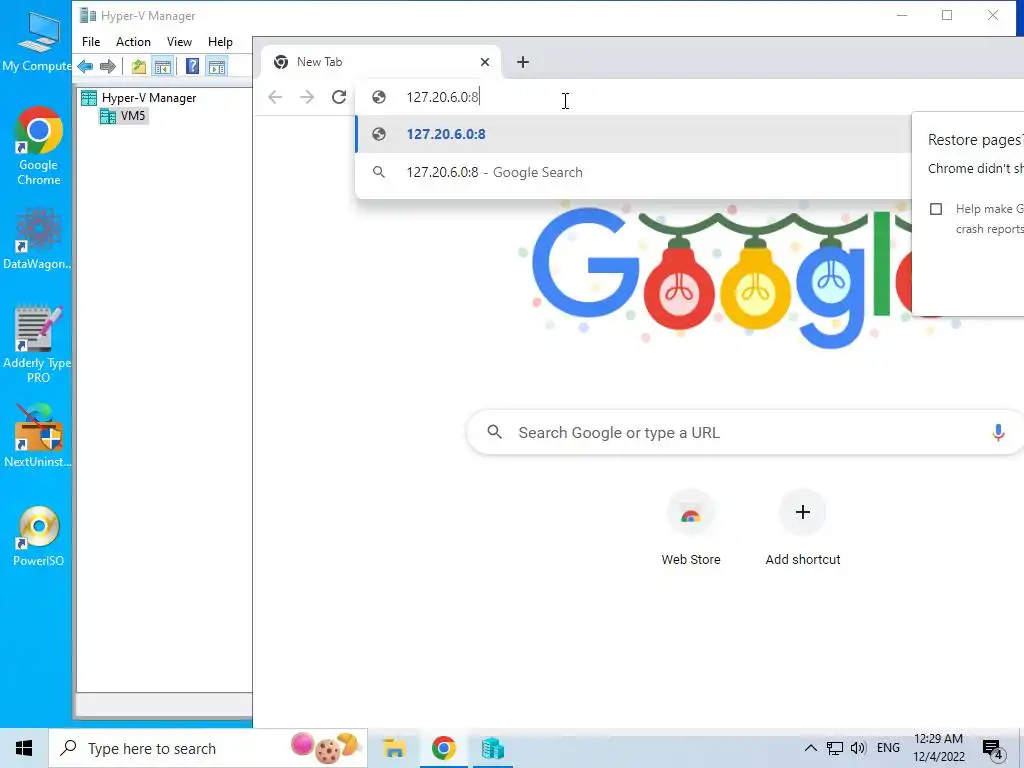The image size is (1024, 768).
Task: Click the Chrome icon on the taskbar
Action: tap(443, 748)
